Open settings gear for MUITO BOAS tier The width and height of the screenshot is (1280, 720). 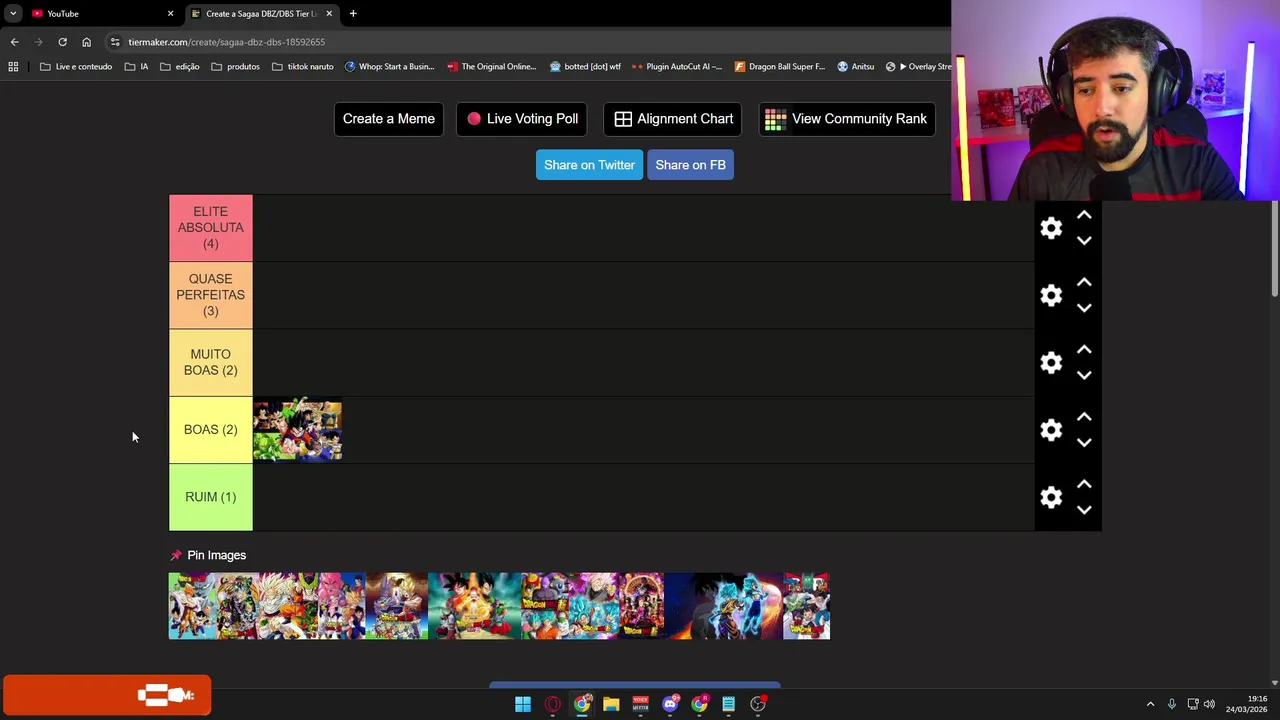click(x=1051, y=362)
